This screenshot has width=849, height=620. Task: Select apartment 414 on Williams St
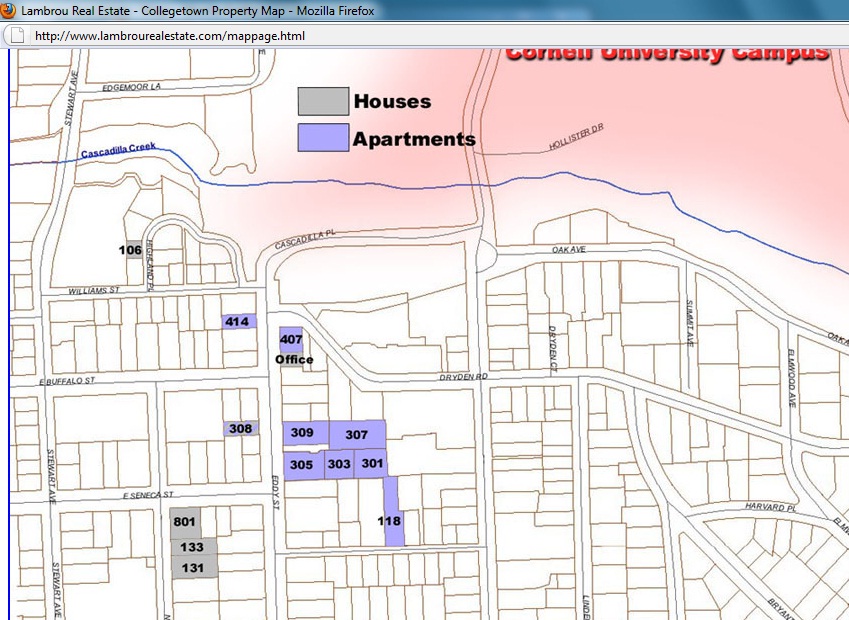click(238, 321)
